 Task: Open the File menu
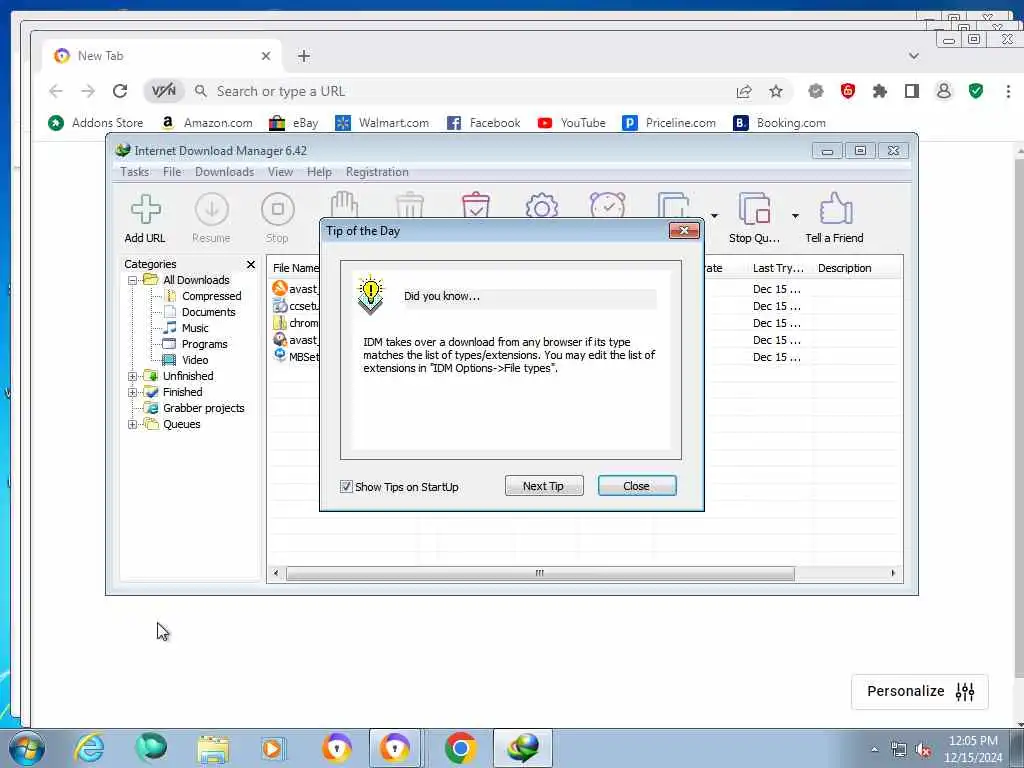[x=172, y=172]
